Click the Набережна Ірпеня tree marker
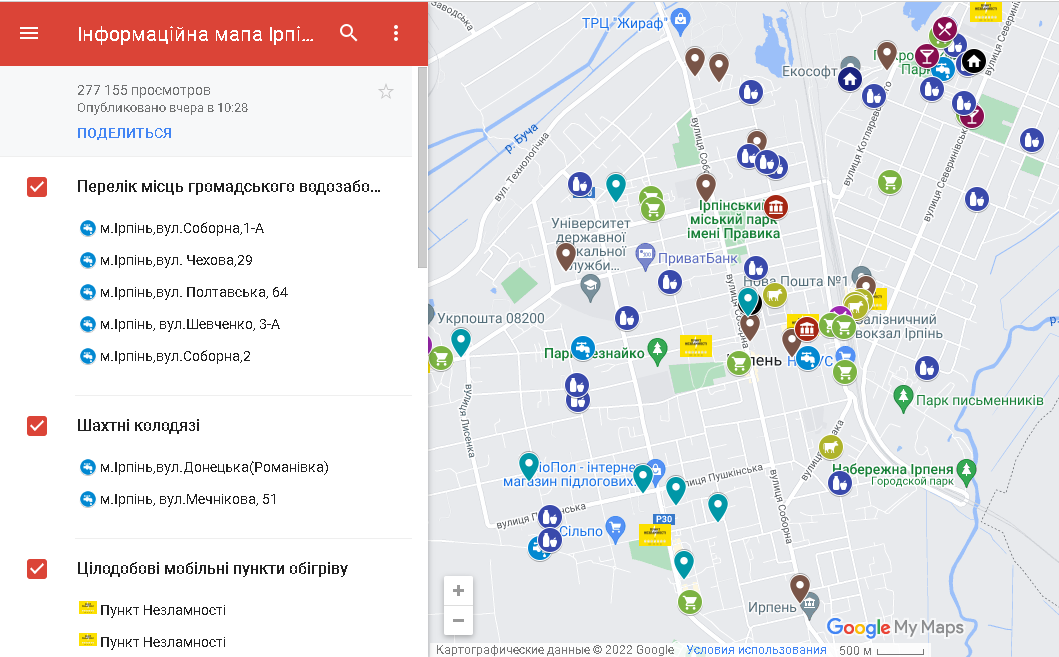The image size is (1059, 657). pos(966,471)
